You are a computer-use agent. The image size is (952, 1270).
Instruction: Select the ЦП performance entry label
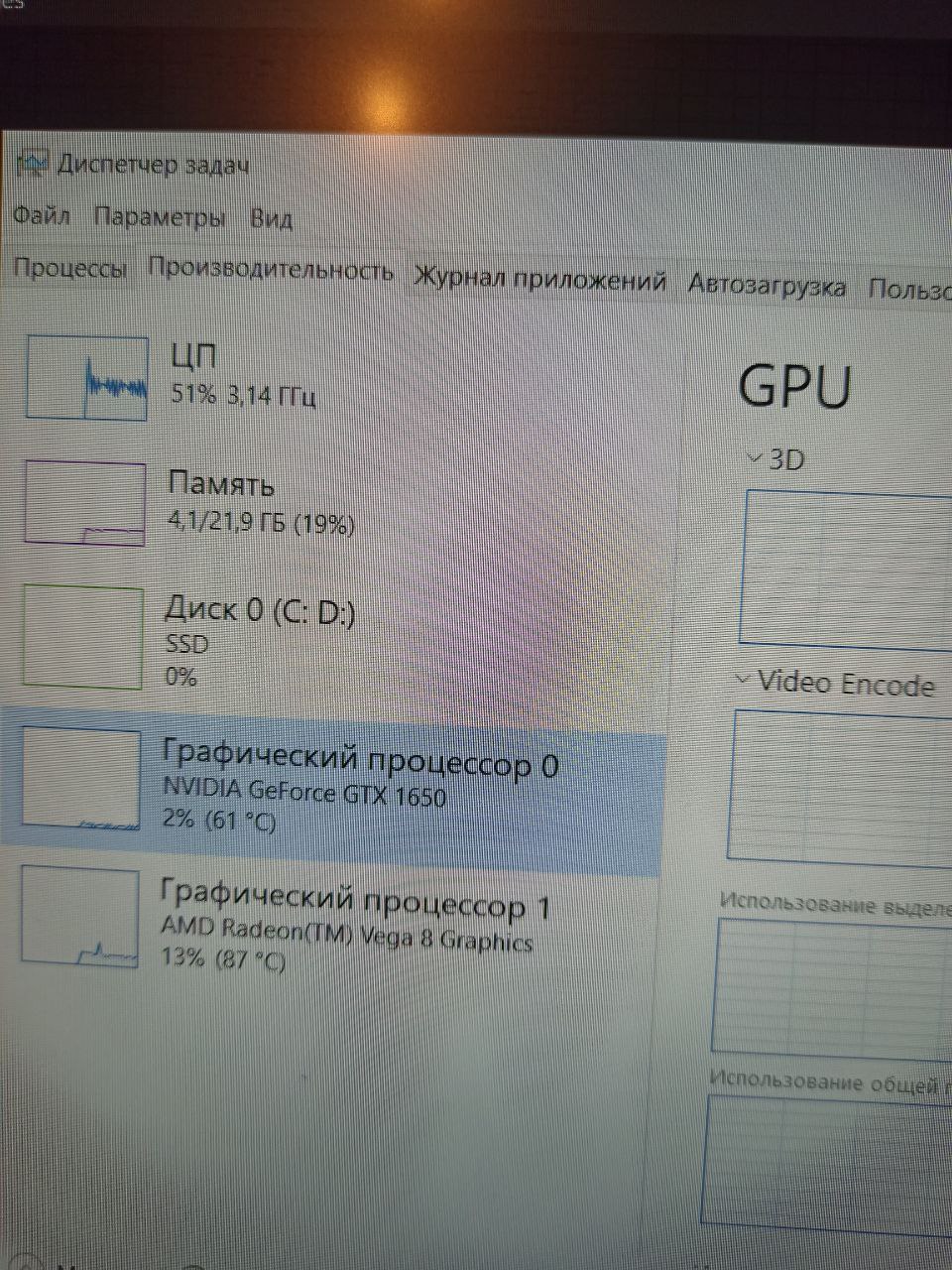coord(192,356)
